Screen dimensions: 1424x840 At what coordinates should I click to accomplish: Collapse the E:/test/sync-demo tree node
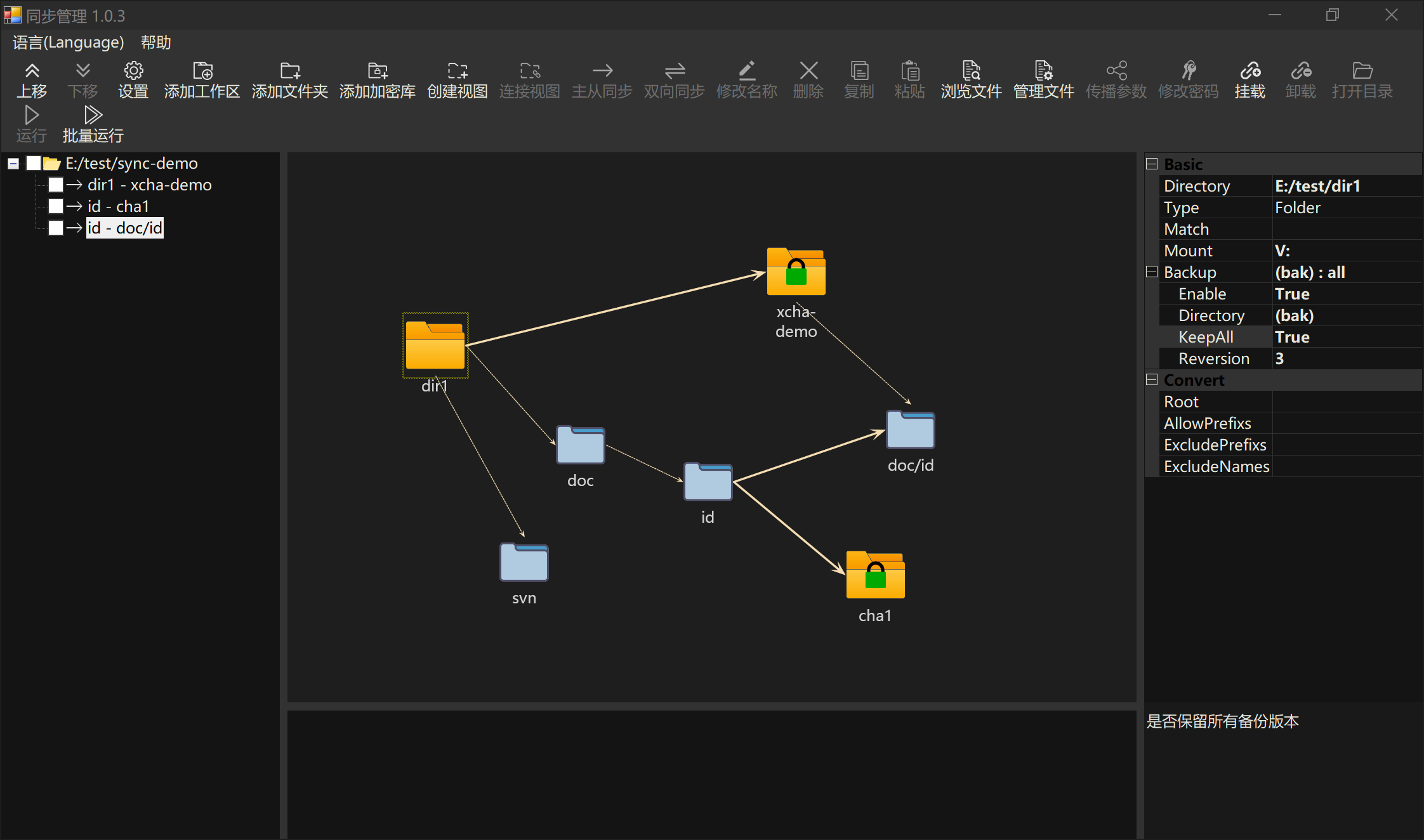tap(13, 164)
